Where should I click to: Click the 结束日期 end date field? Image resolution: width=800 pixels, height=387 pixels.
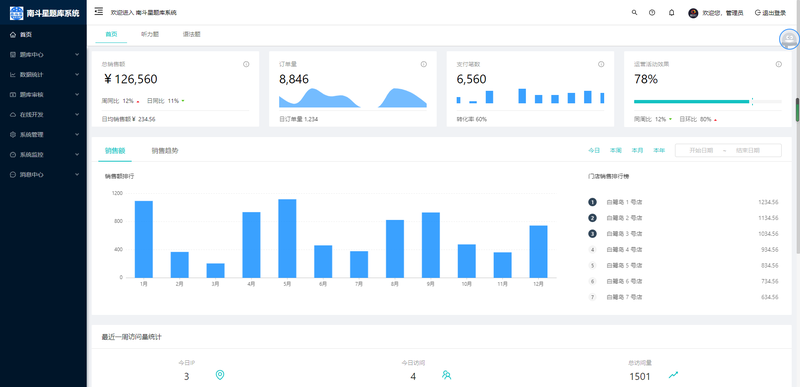click(x=747, y=150)
